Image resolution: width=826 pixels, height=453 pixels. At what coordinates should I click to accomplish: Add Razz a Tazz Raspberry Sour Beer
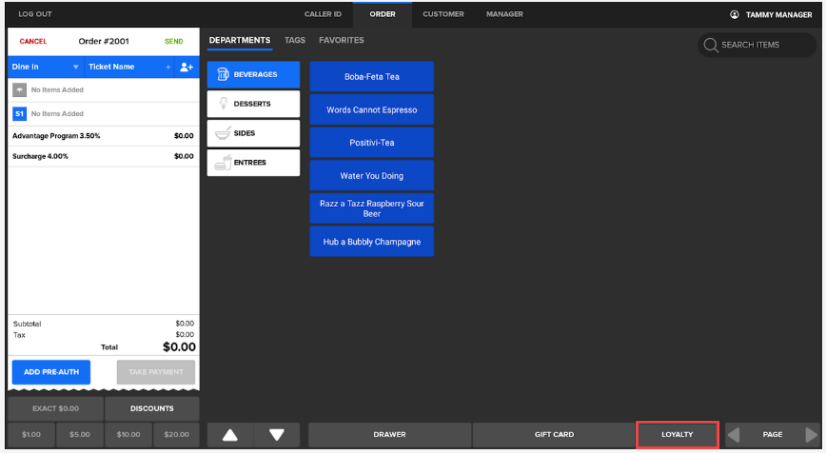[372, 209]
